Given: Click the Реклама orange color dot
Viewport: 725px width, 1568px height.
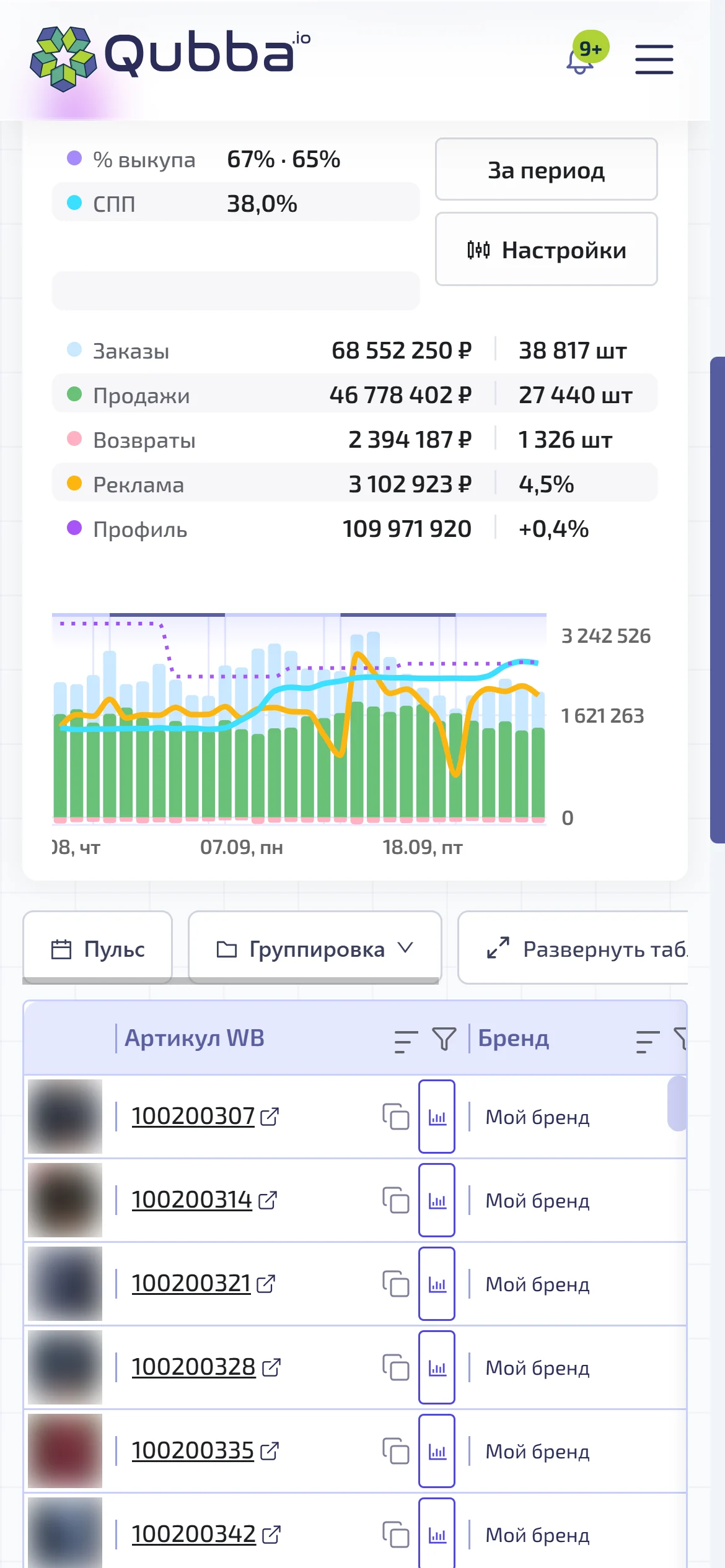Looking at the screenshot, I should pyautogui.click(x=74, y=483).
